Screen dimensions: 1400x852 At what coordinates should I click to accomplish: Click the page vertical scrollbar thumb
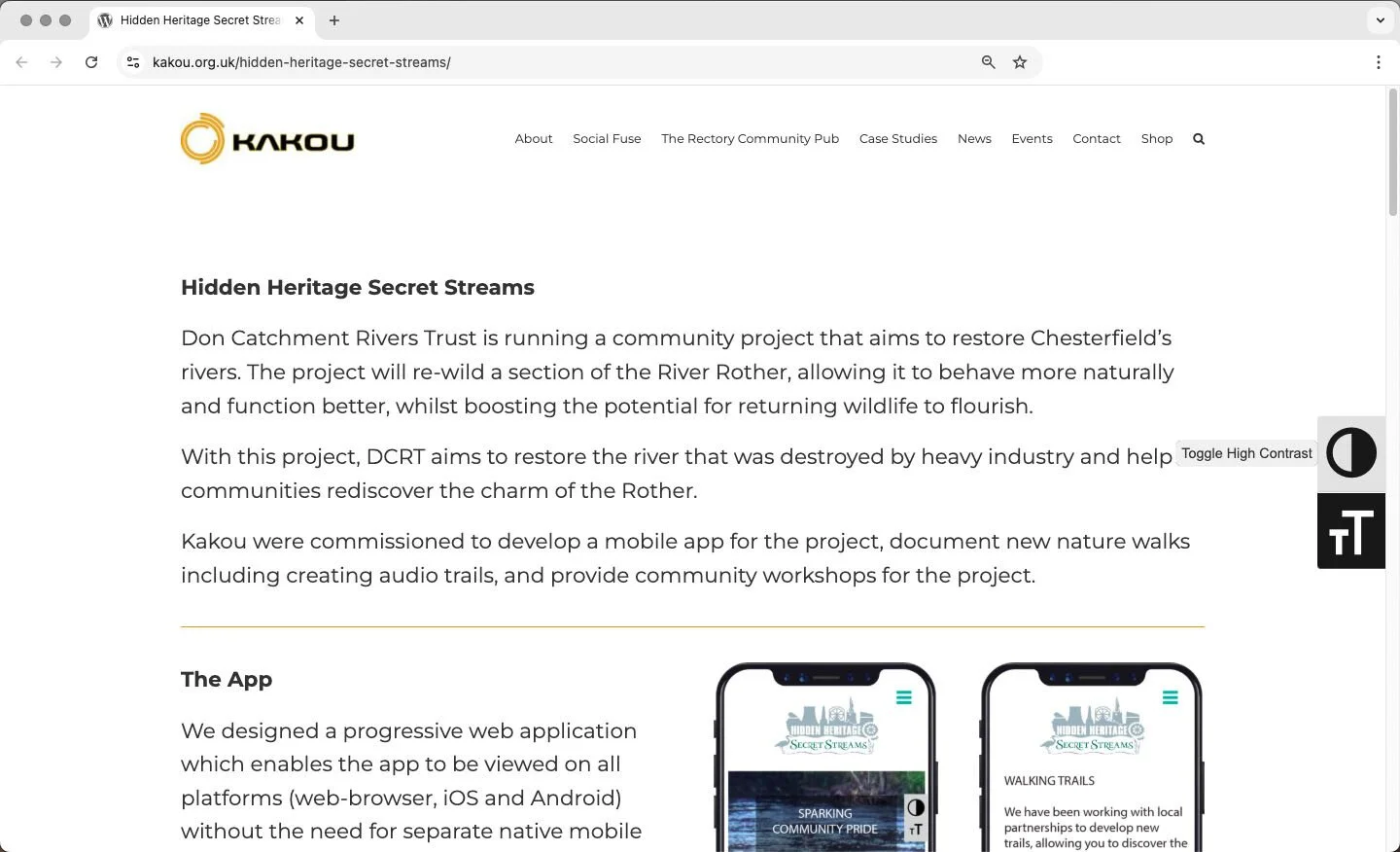point(1392,152)
